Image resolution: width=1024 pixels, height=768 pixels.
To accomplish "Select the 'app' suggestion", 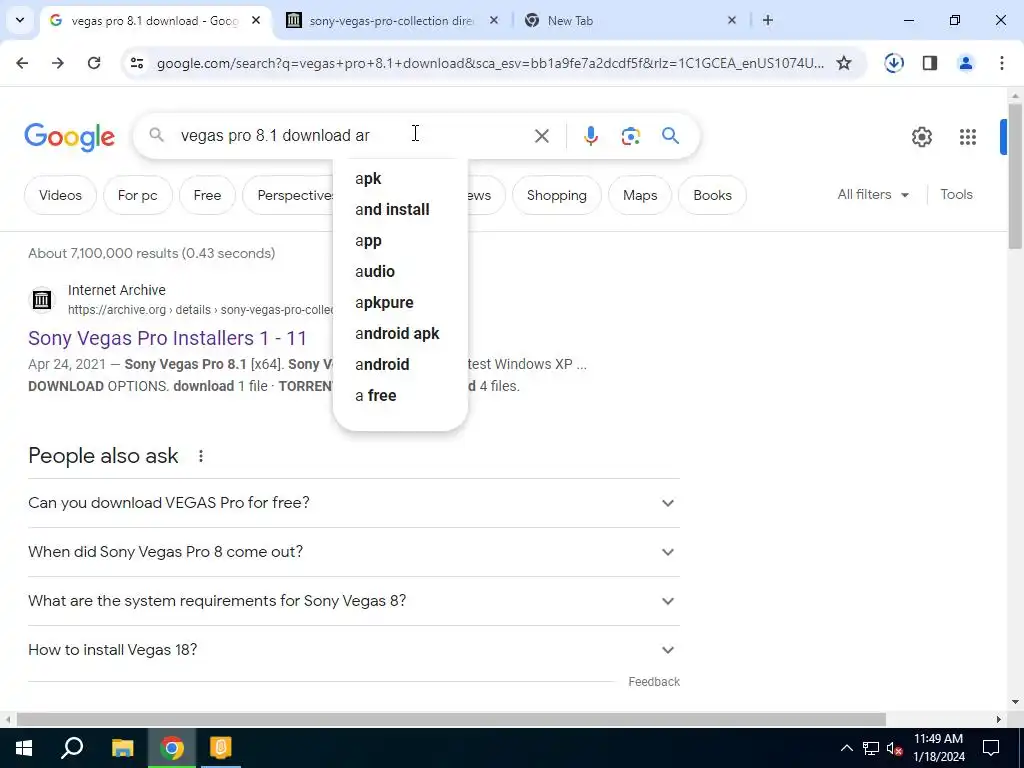I will click(400, 240).
